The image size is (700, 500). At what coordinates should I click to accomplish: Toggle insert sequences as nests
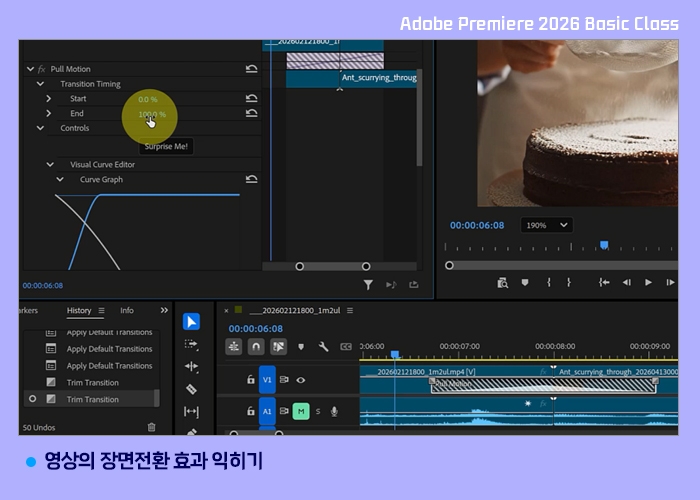233,346
